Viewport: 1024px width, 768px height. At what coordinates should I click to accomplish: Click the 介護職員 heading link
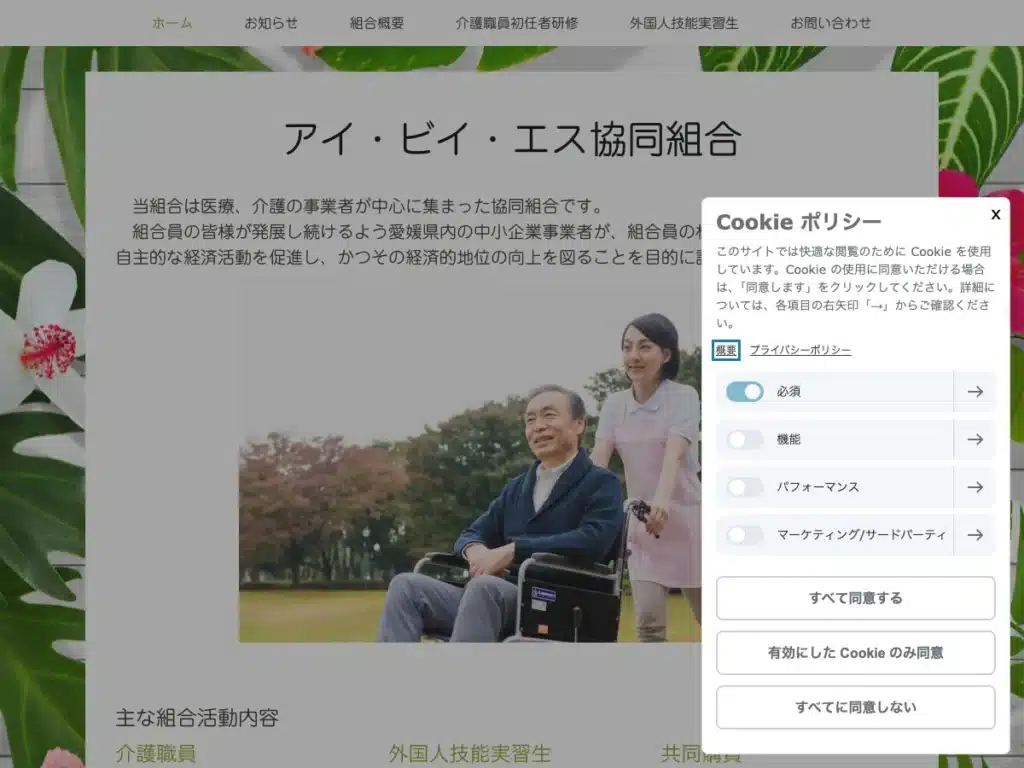[155, 754]
